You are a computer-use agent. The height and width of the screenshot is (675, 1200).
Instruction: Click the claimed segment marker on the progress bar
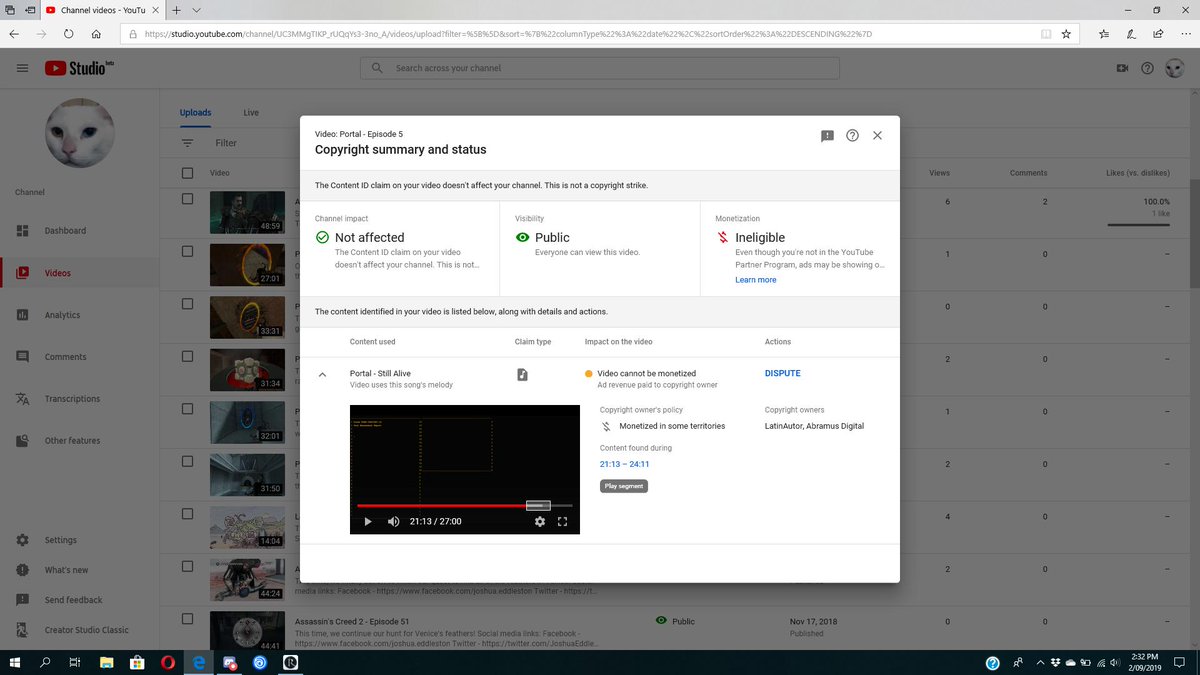click(538, 506)
